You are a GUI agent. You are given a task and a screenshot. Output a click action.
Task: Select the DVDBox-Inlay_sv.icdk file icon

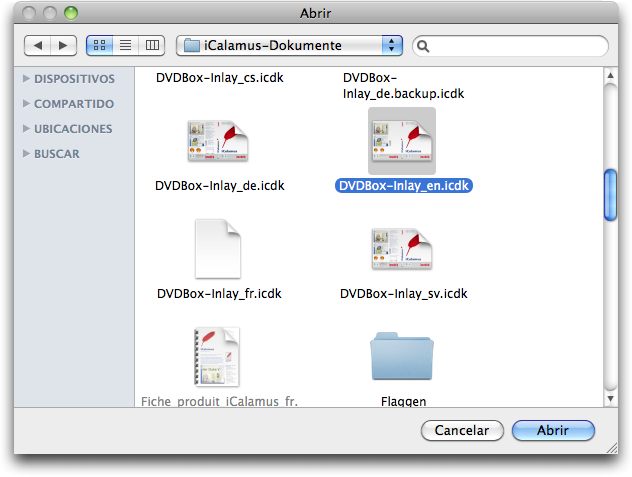click(x=402, y=249)
